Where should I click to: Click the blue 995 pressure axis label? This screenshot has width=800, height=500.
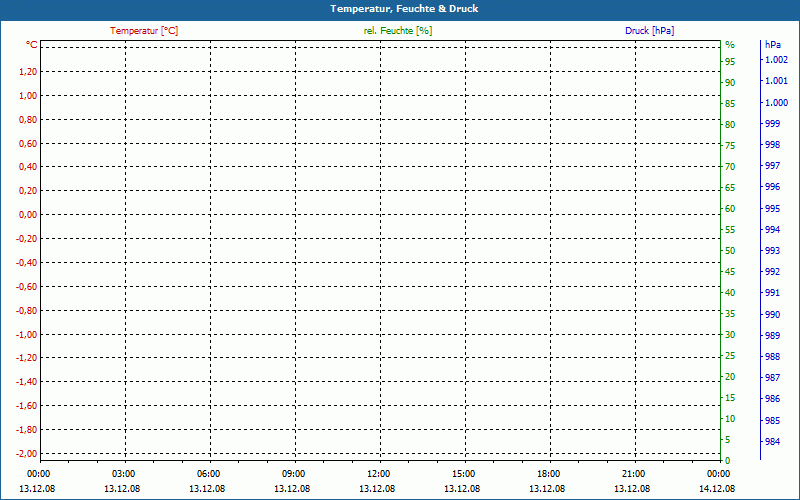point(772,209)
